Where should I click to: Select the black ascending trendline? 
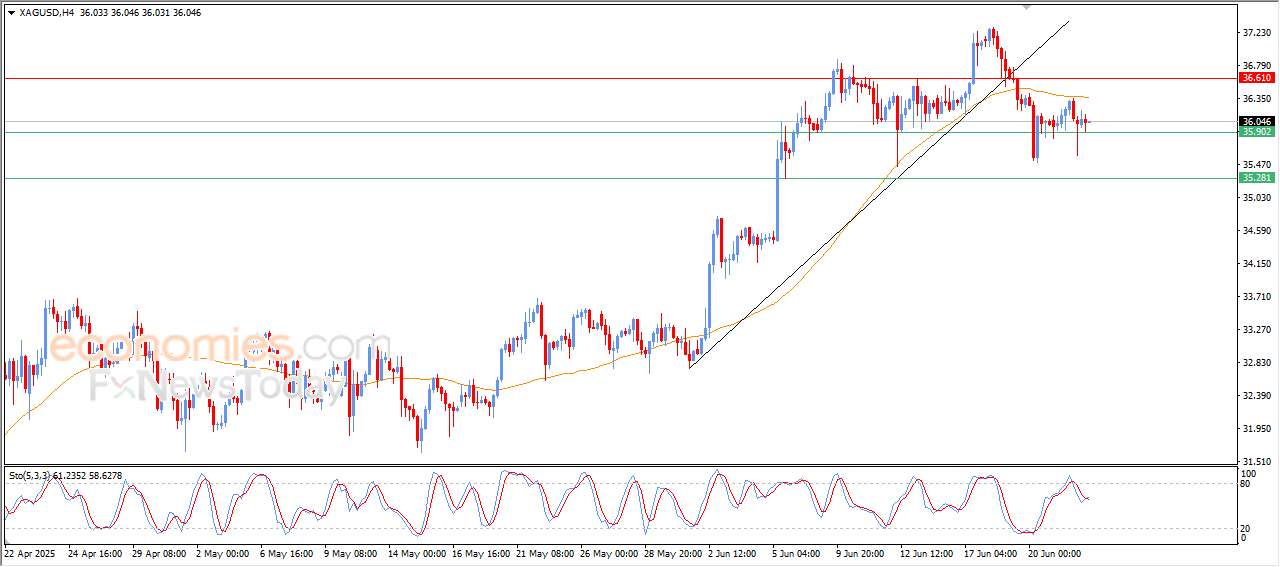[x=880, y=193]
